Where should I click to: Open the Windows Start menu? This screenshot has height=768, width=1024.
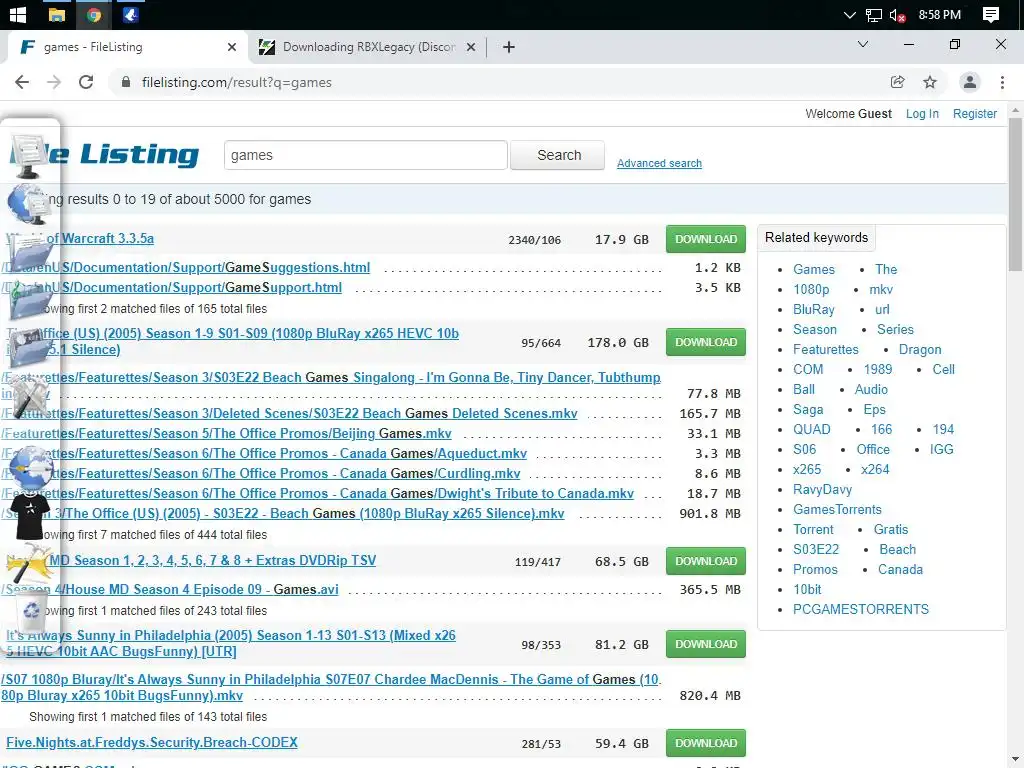[18, 14]
